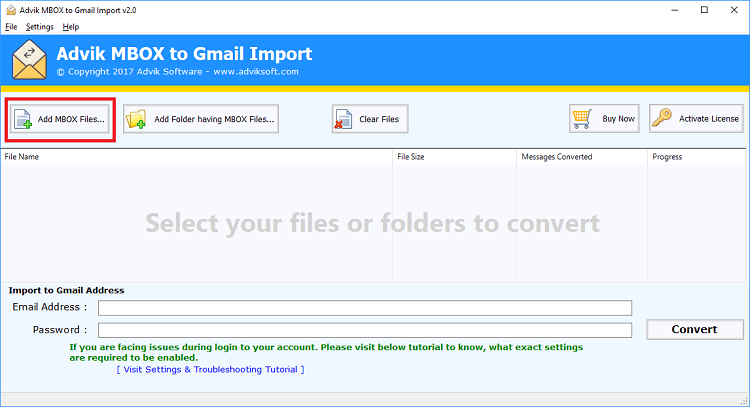Click Add Folder having MBOX Files button
Image resolution: width=750 pixels, height=407 pixels.
pyautogui.click(x=201, y=119)
